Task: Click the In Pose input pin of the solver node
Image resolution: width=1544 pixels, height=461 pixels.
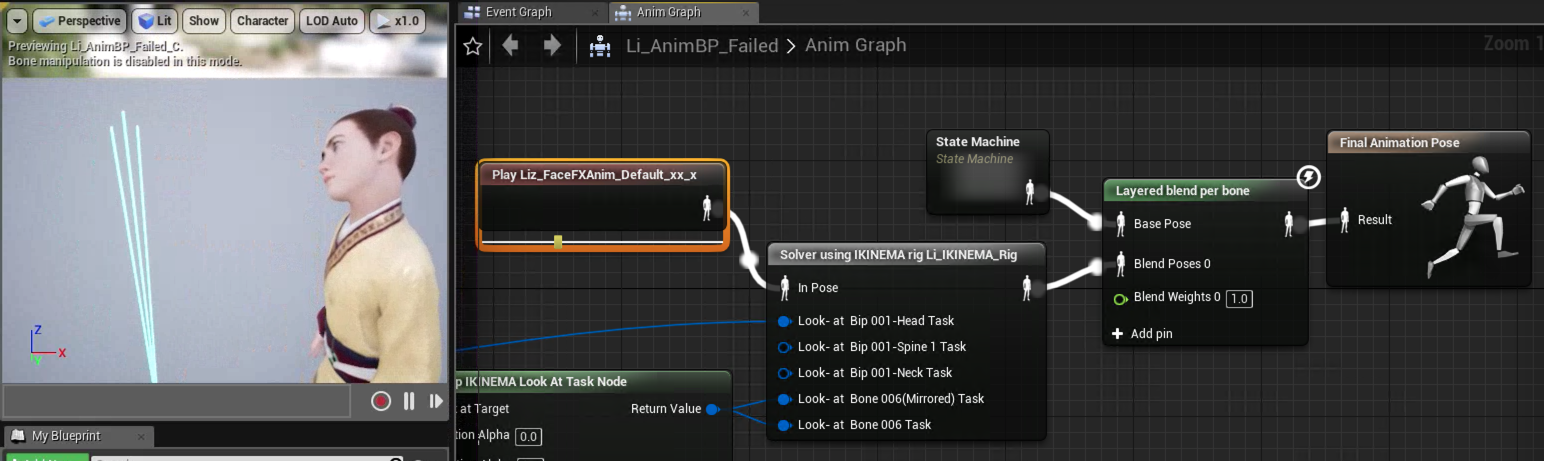Action: pyautogui.click(x=785, y=288)
